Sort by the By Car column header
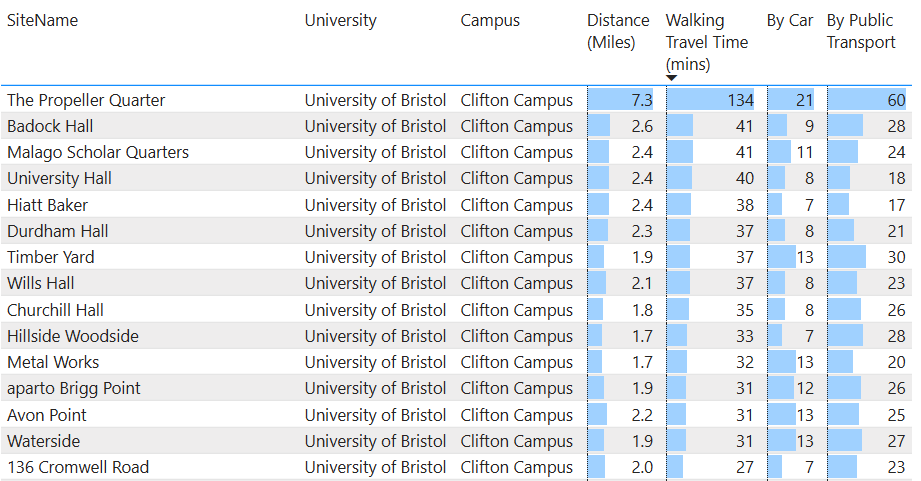The width and height of the screenshot is (921, 481). [789, 21]
